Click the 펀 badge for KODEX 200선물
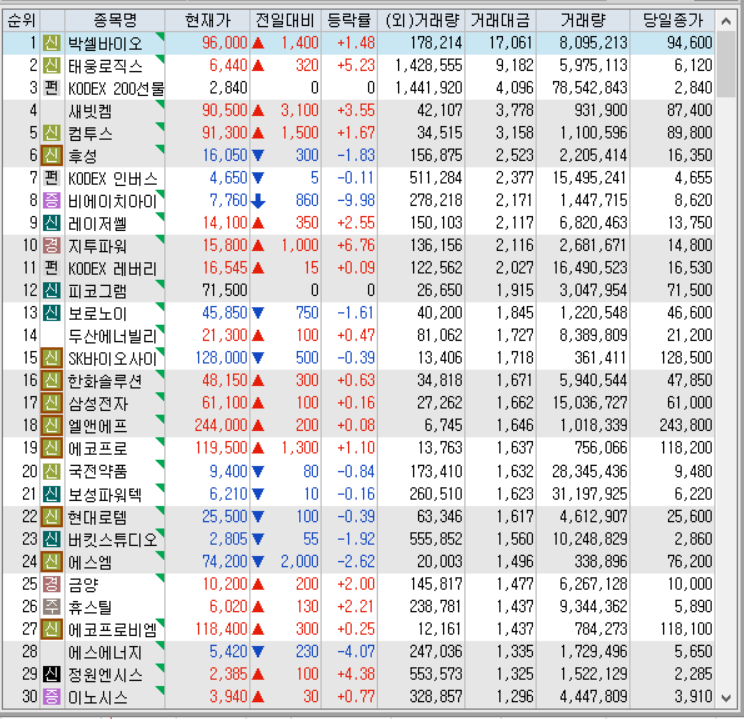The height and width of the screenshot is (719, 744). [52, 88]
